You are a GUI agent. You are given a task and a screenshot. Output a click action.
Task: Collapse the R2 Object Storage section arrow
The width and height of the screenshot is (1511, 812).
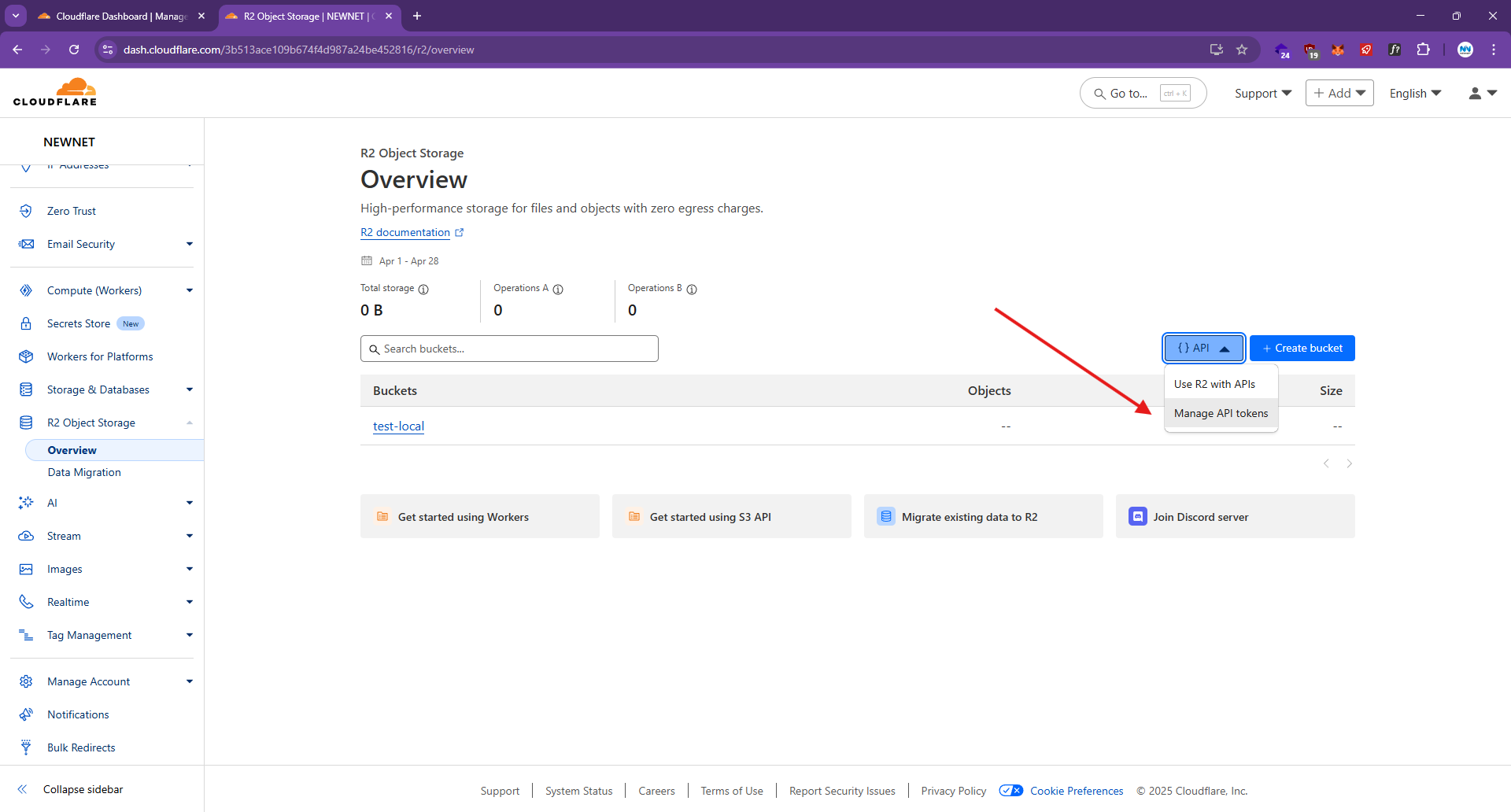(x=190, y=423)
